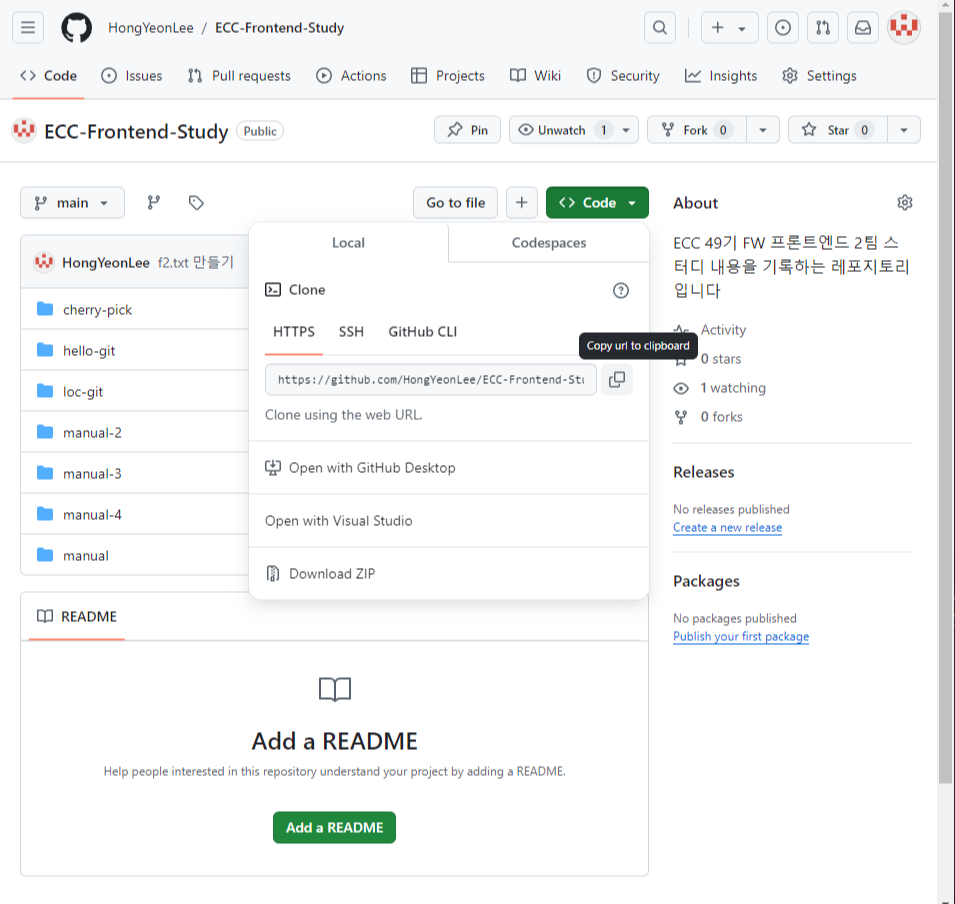Switch to the Security tab
The height and width of the screenshot is (904, 955).
(x=623, y=76)
